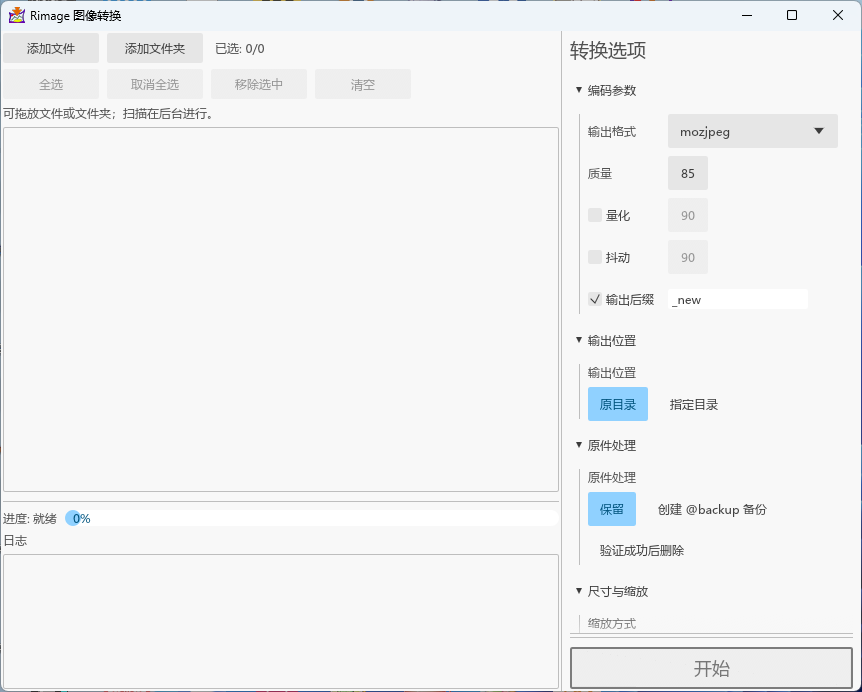
Task: Minimize the Rimage window
Action: (747, 15)
